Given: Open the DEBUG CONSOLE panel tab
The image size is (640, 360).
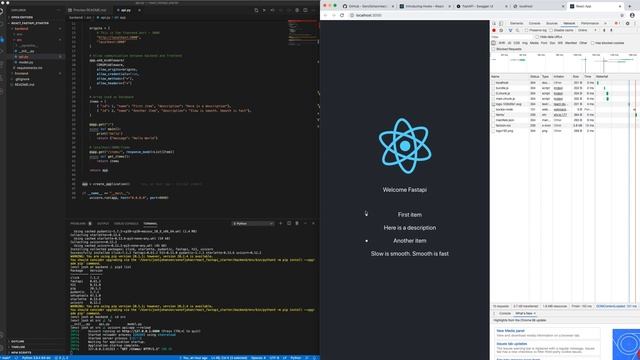Looking at the screenshot, I should (x=126, y=223).
